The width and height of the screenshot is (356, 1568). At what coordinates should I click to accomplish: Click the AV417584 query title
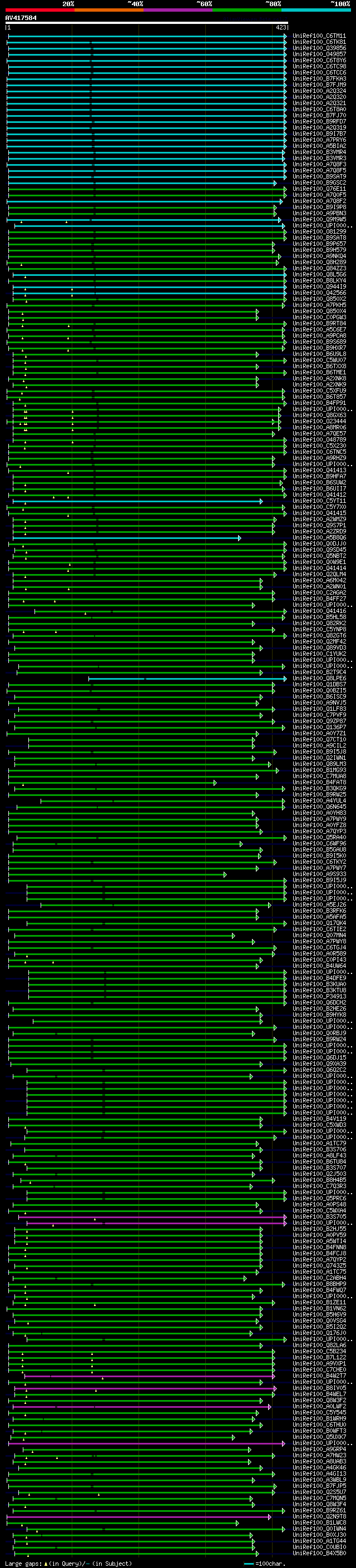pyautogui.click(x=21, y=18)
